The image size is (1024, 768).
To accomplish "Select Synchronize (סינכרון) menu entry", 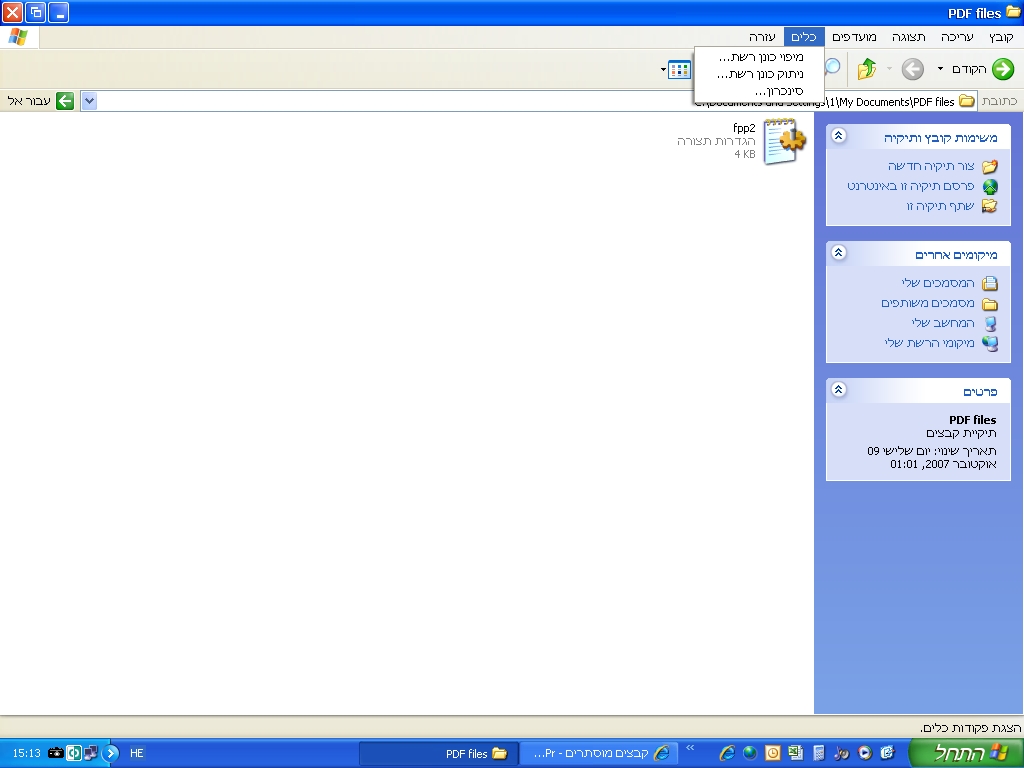I will 759,91.
